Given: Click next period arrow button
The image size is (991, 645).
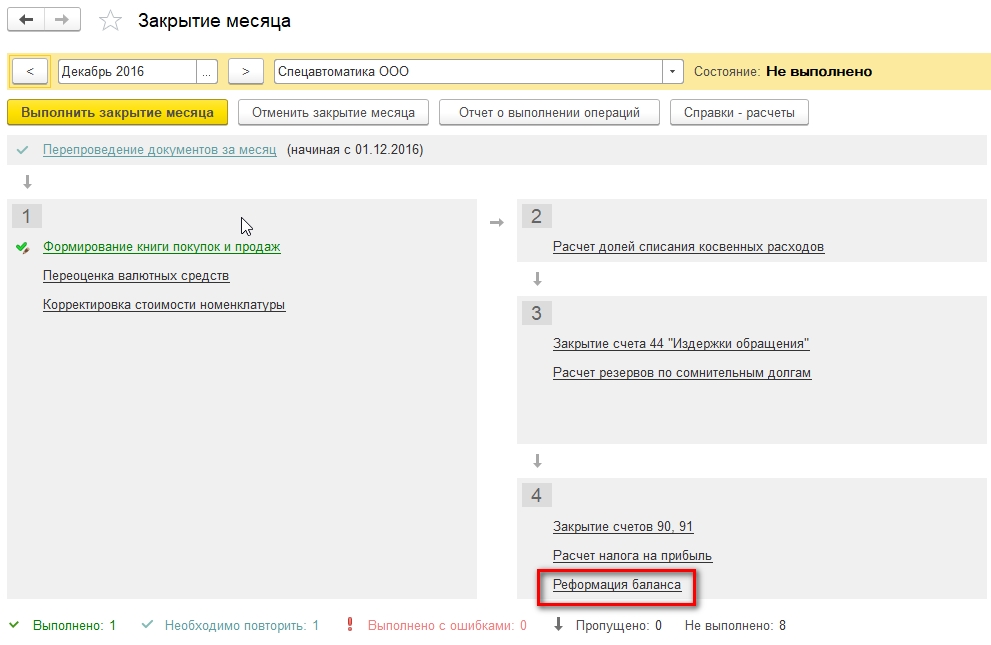Looking at the screenshot, I should pyautogui.click(x=245, y=70).
